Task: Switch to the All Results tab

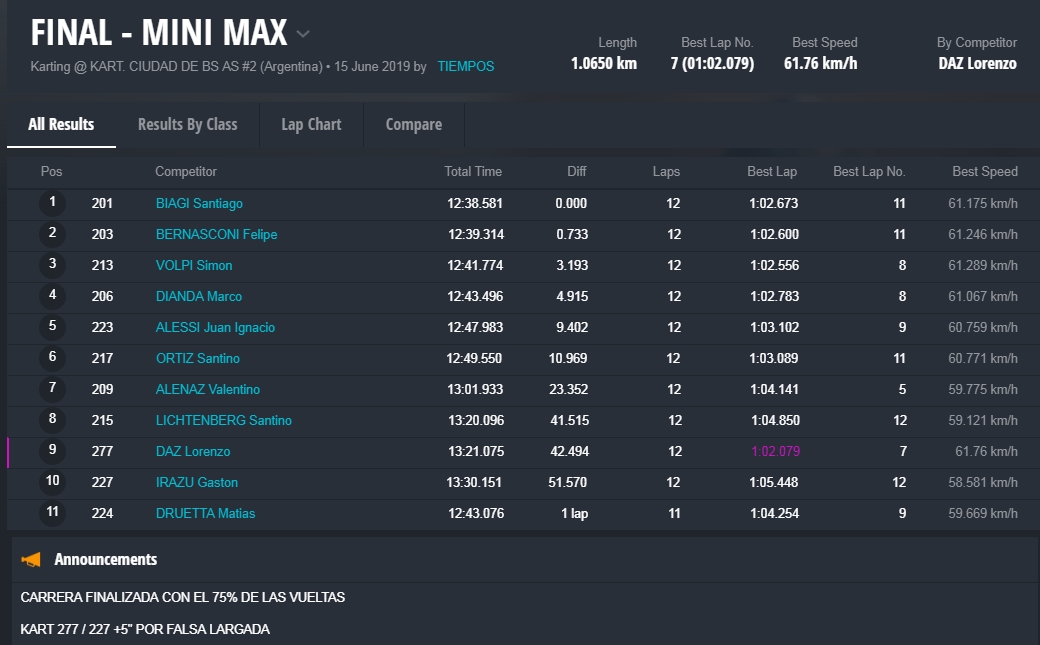Action: click(x=61, y=124)
